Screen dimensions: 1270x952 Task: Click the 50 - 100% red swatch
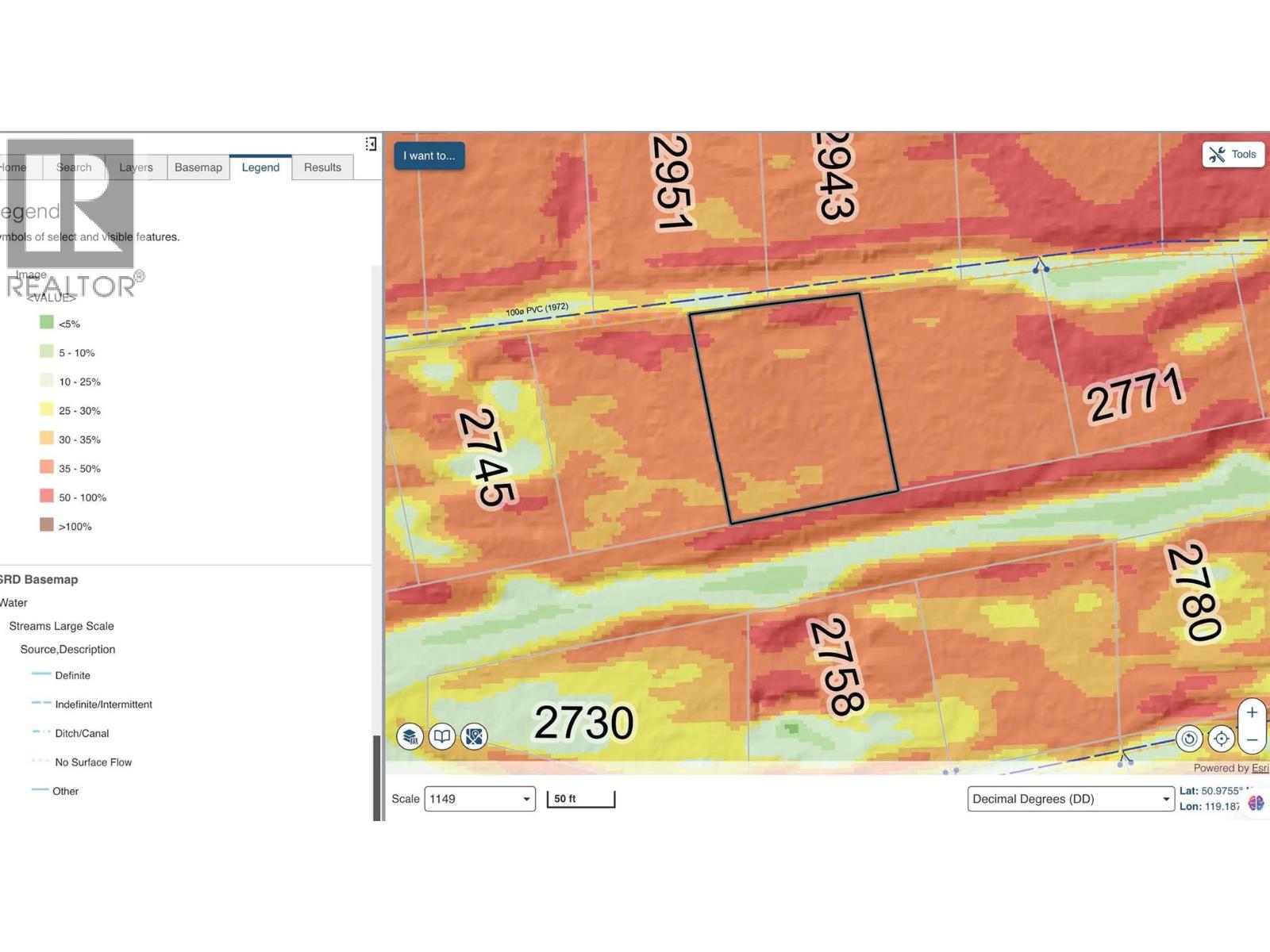coord(47,497)
